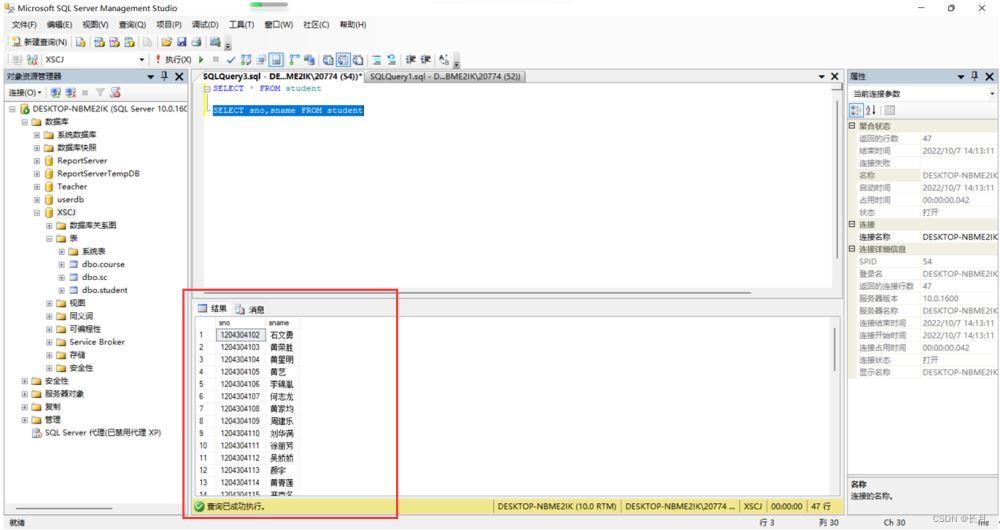
Task: Expand the dbo.student table node
Action: click(x=61, y=290)
